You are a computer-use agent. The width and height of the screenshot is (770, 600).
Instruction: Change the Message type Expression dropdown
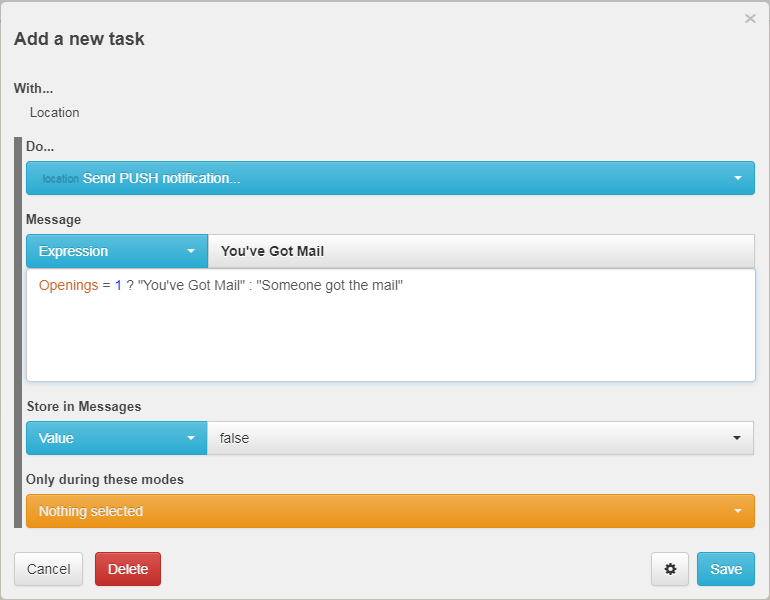(117, 251)
